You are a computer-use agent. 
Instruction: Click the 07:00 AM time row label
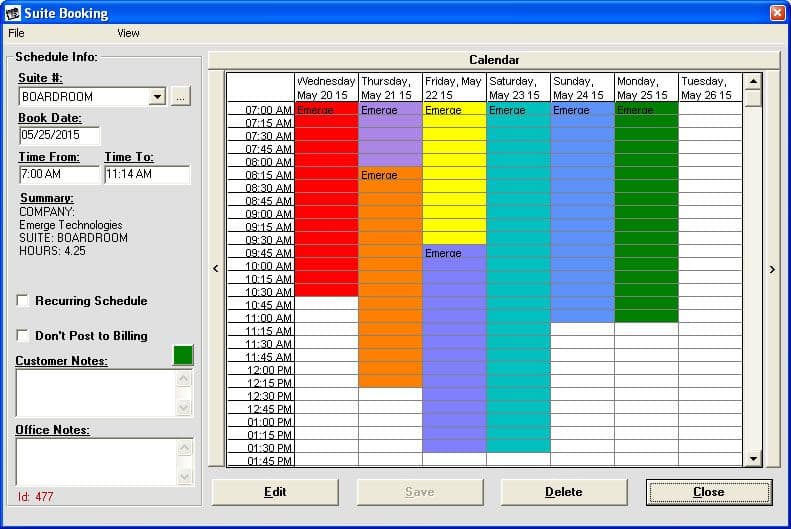(x=261, y=109)
